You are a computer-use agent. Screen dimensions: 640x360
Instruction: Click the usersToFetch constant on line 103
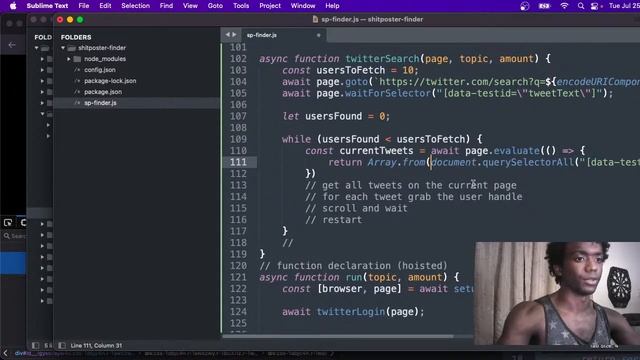pyautogui.click(x=351, y=70)
